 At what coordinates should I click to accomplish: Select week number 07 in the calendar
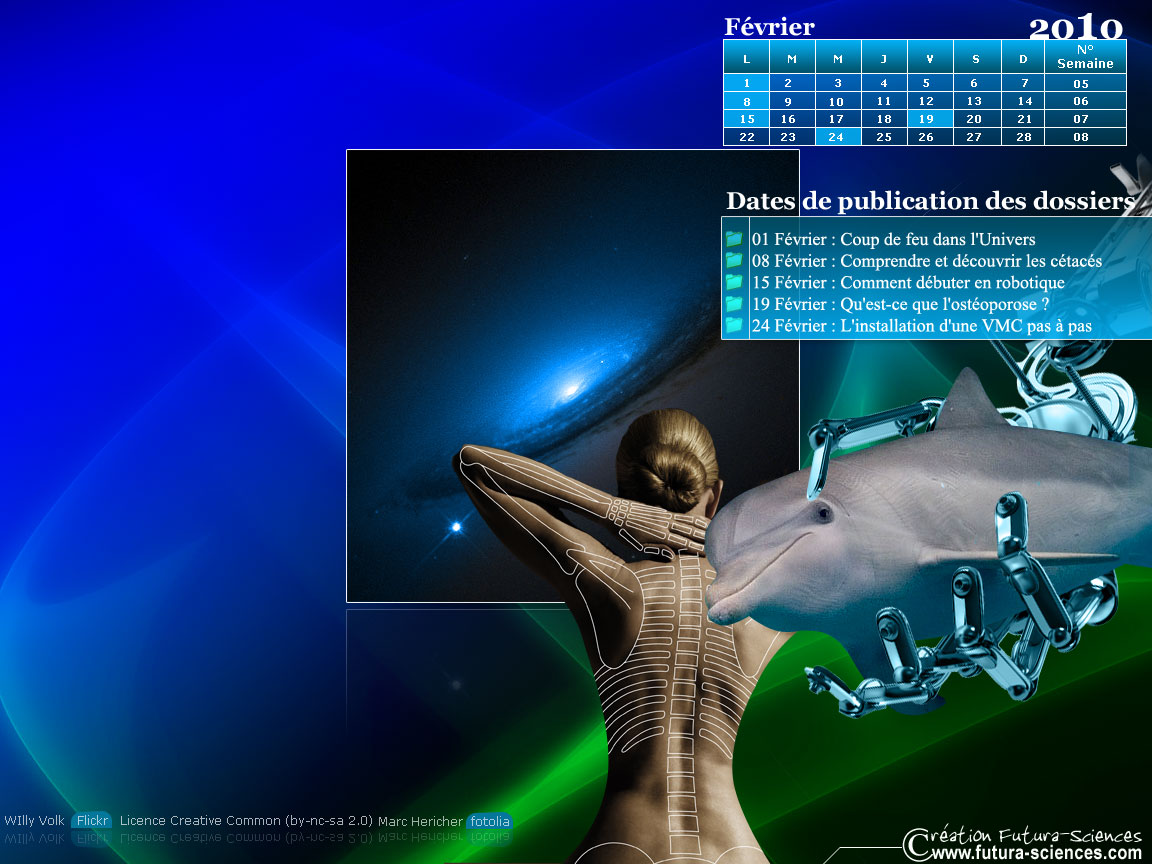(1081, 119)
